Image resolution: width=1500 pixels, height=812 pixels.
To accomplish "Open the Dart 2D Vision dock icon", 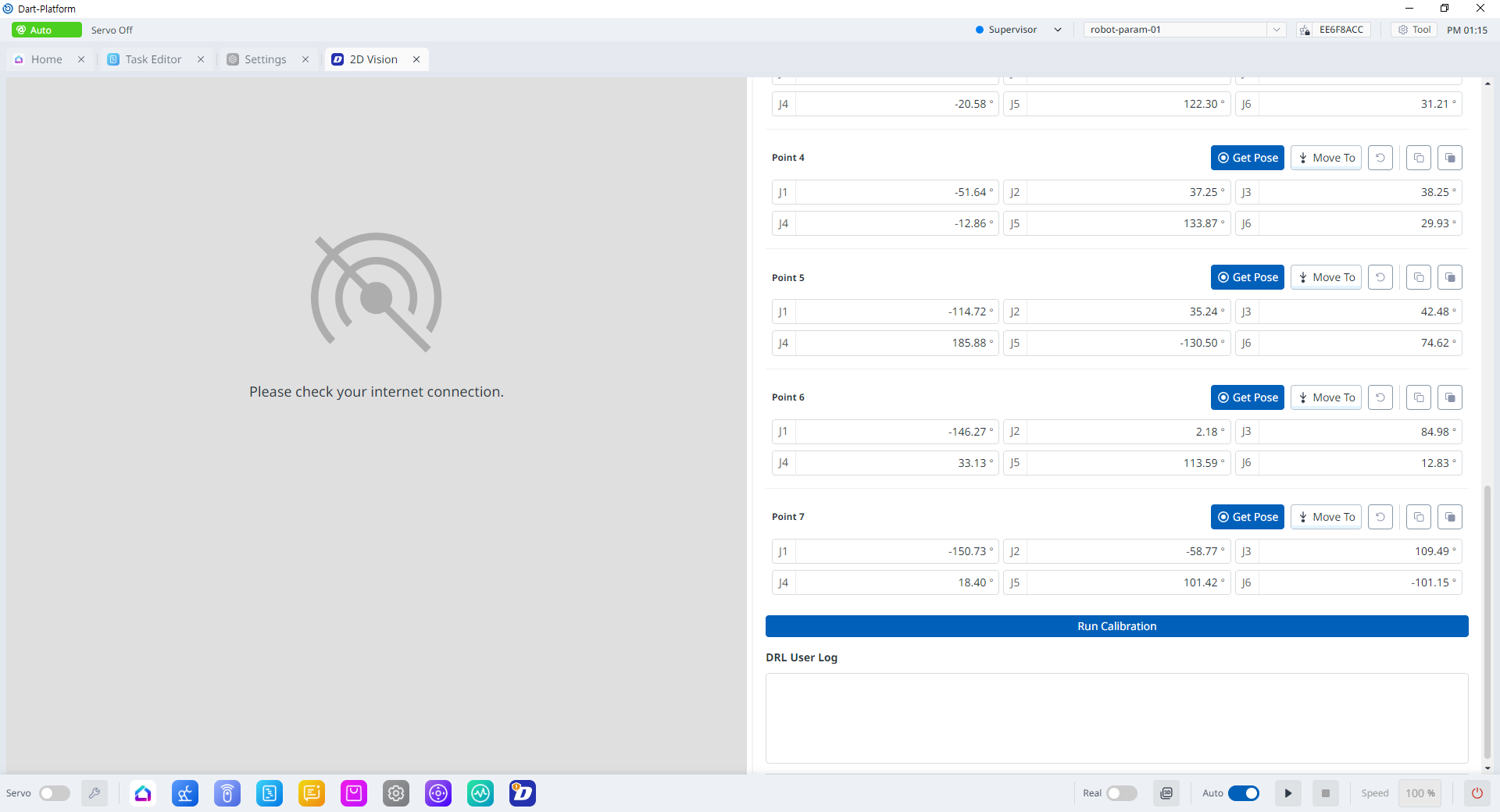I will pos(523,793).
